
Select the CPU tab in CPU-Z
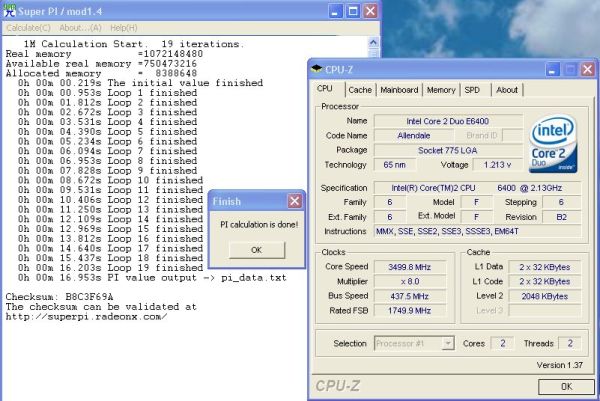(x=325, y=89)
